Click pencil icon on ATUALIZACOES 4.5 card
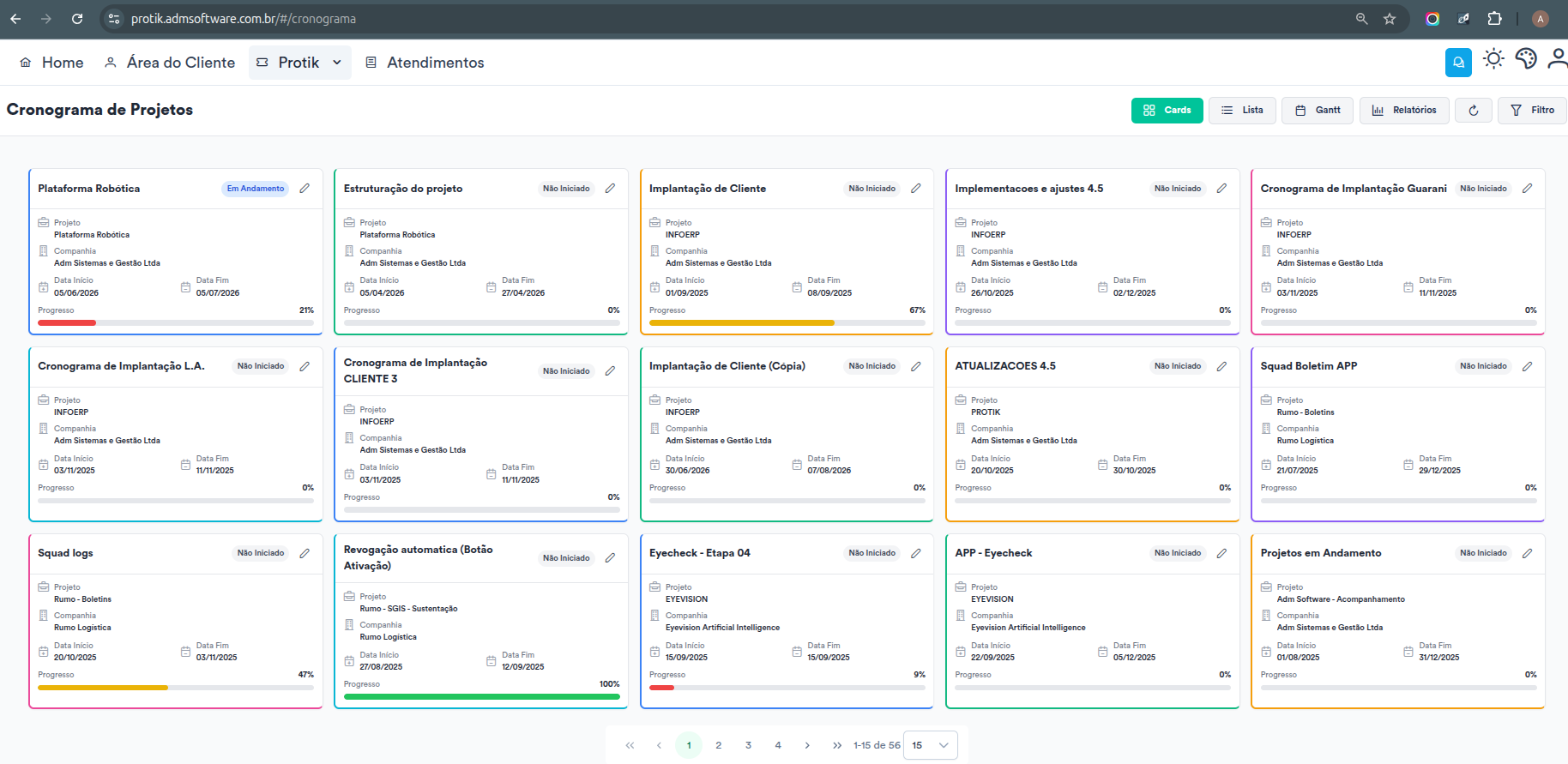The image size is (1568, 764). (1221, 366)
